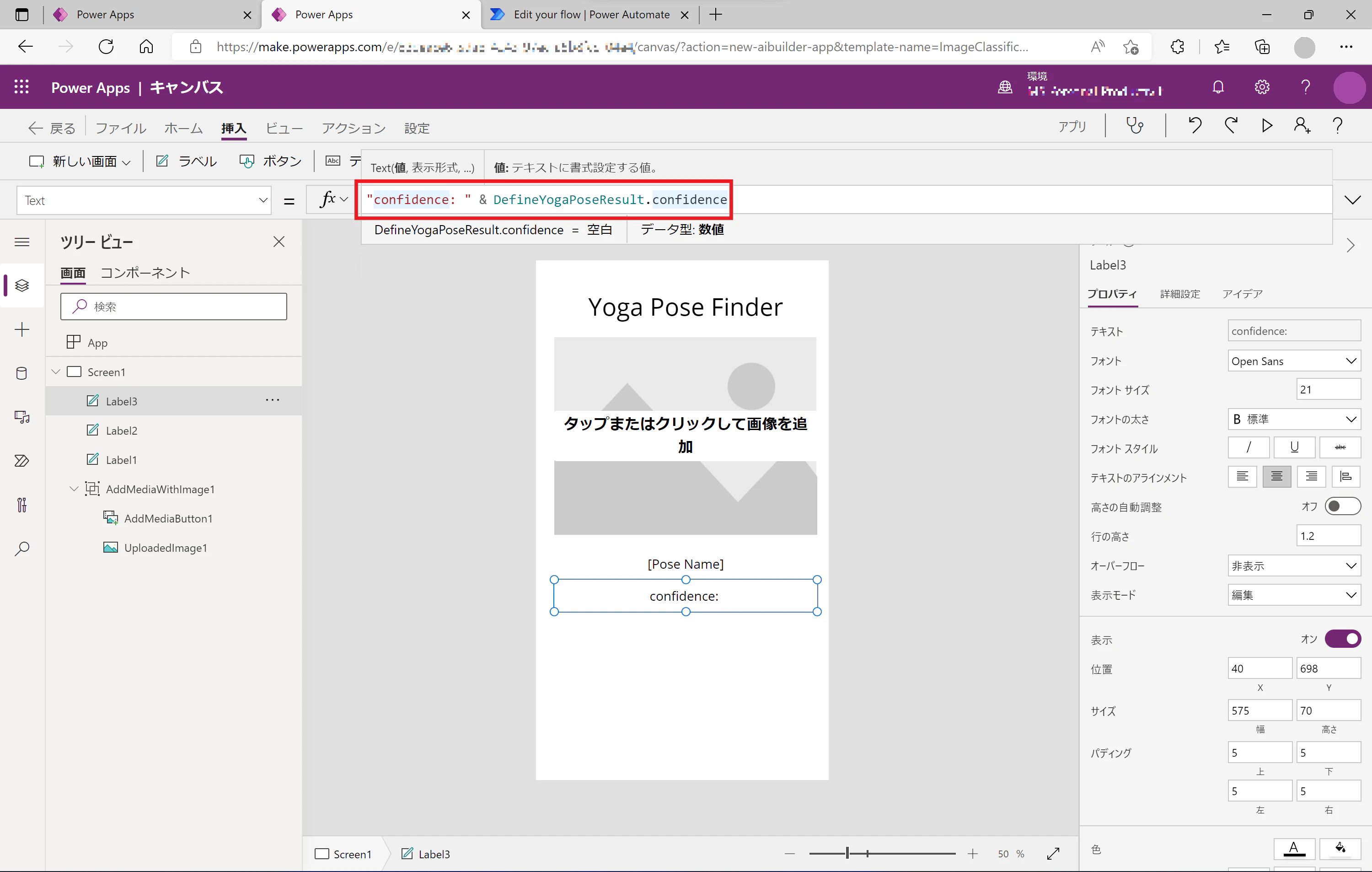Open the ビュー menu tab
Image resolution: width=1372 pixels, height=872 pixels.
point(284,128)
